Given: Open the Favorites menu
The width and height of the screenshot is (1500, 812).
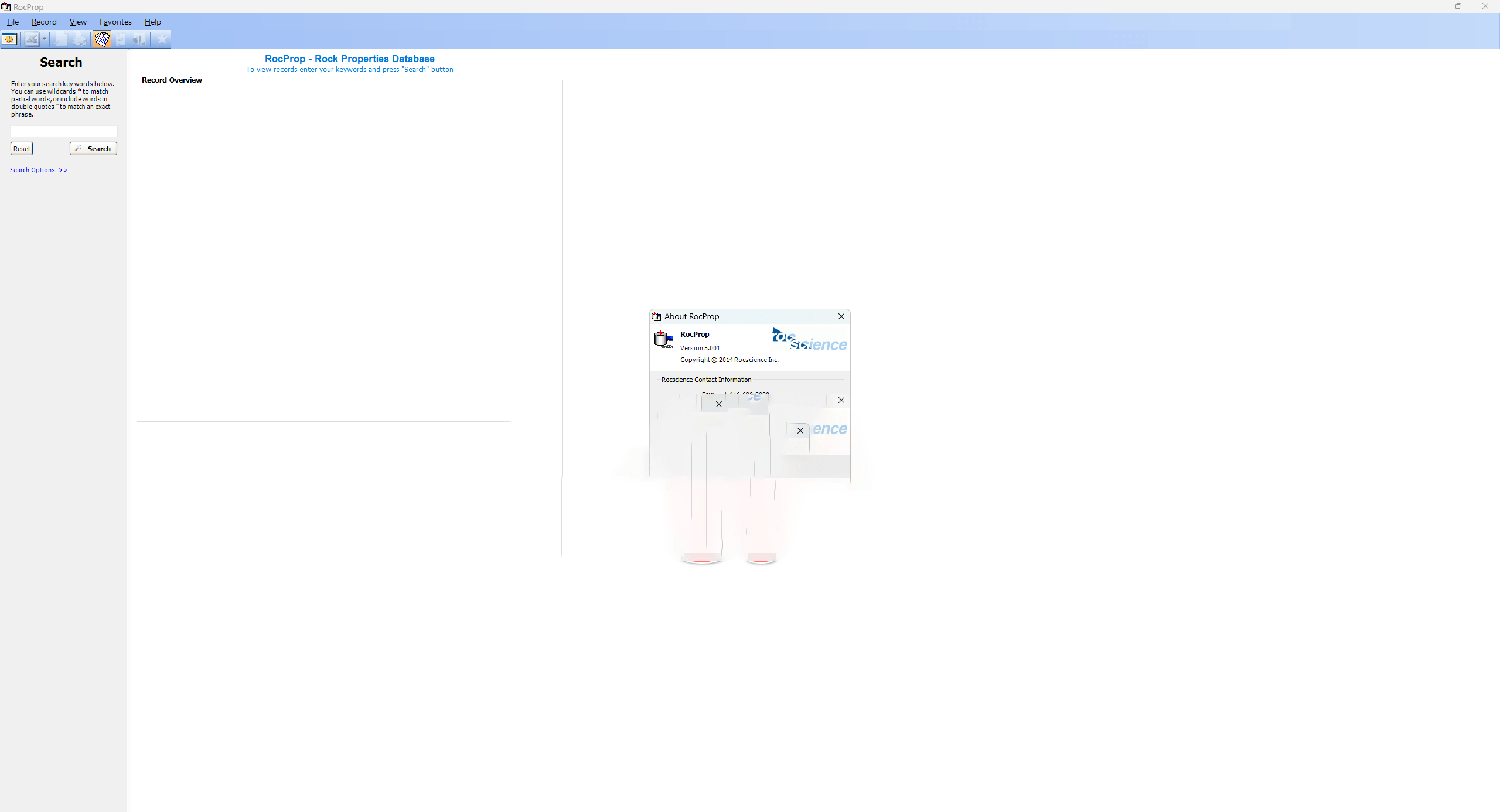Looking at the screenshot, I should 115,22.
